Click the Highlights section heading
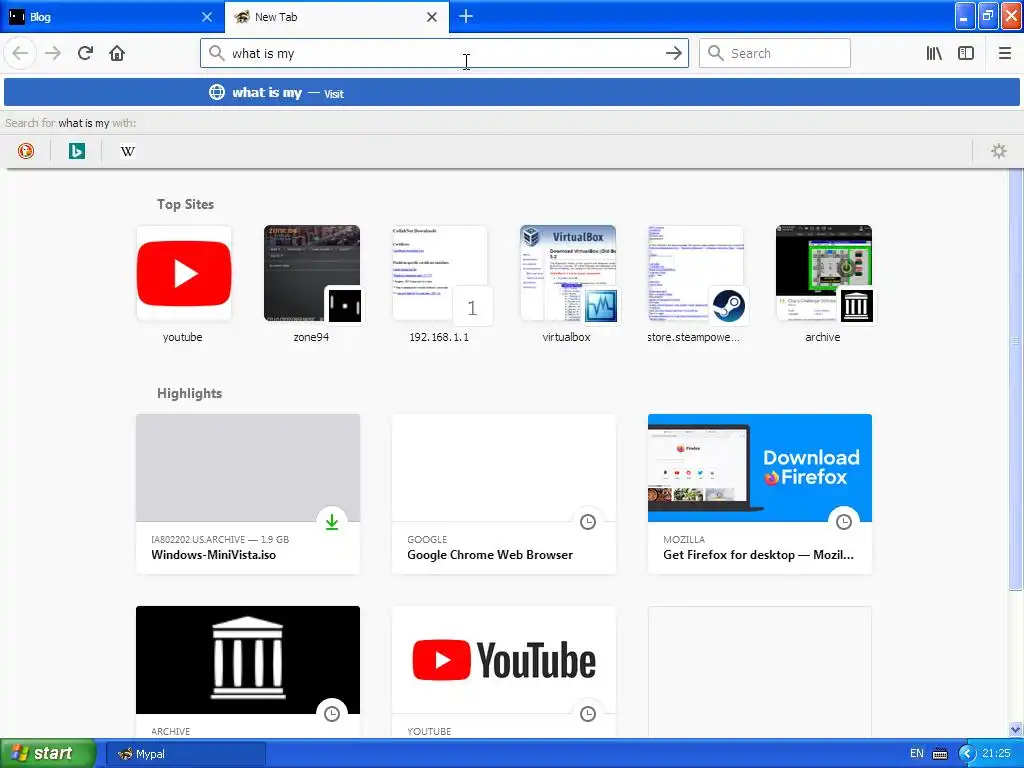The width and height of the screenshot is (1024, 768). (189, 393)
